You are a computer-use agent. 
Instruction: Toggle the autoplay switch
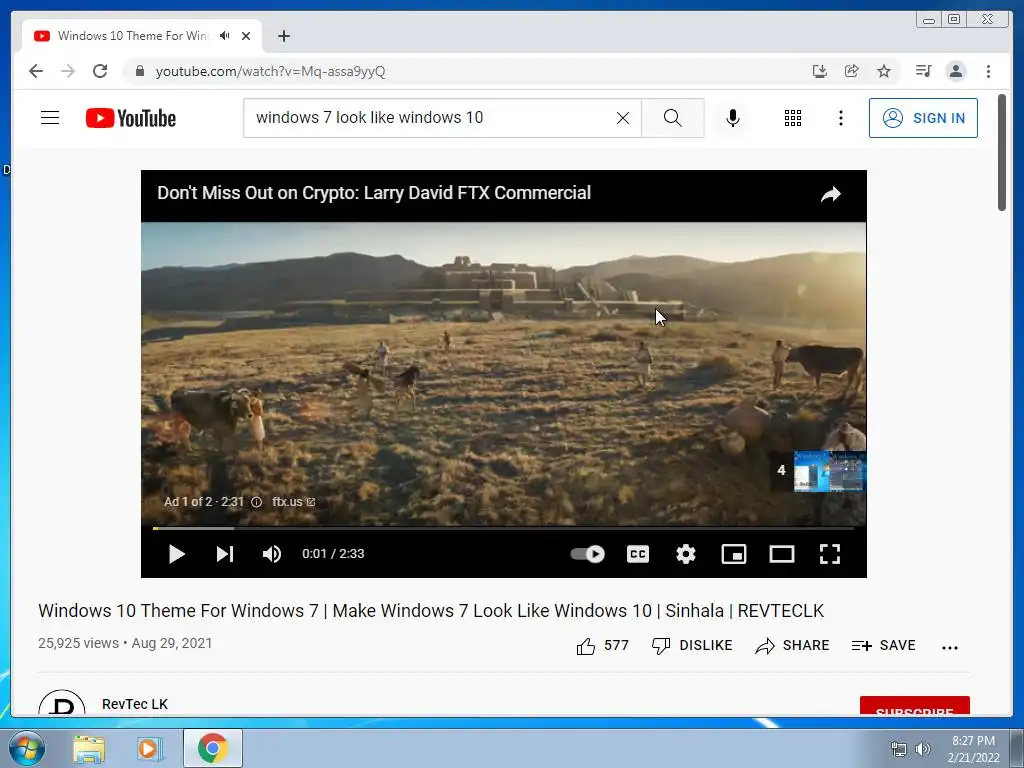tap(587, 554)
